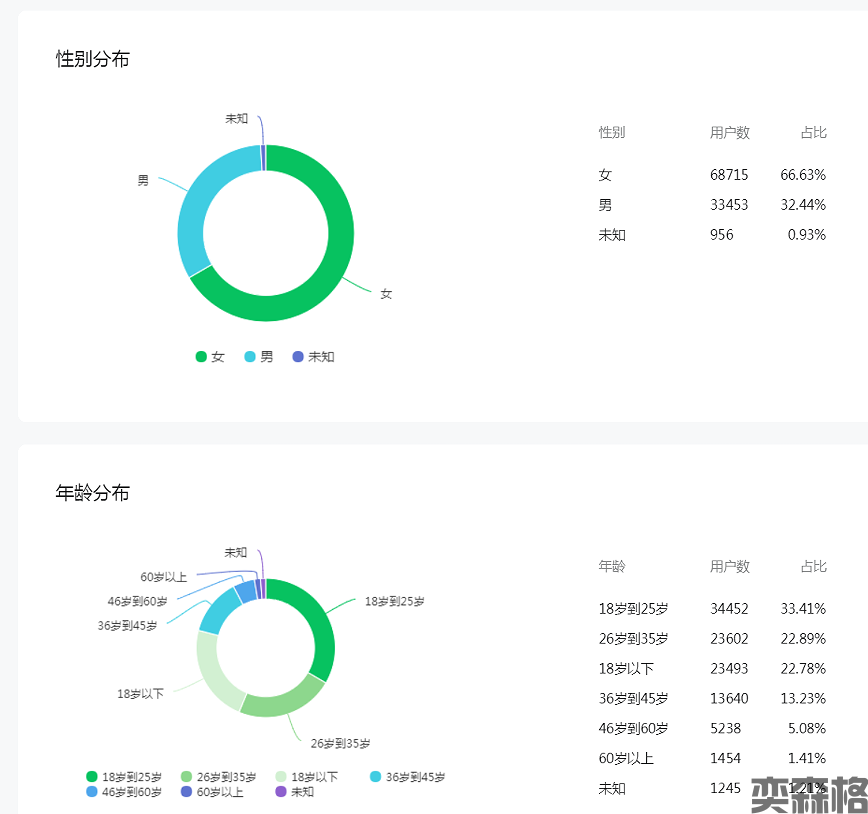
Task: Click the 18岁到25岁 legend green dot
Action: pyautogui.click(x=92, y=777)
